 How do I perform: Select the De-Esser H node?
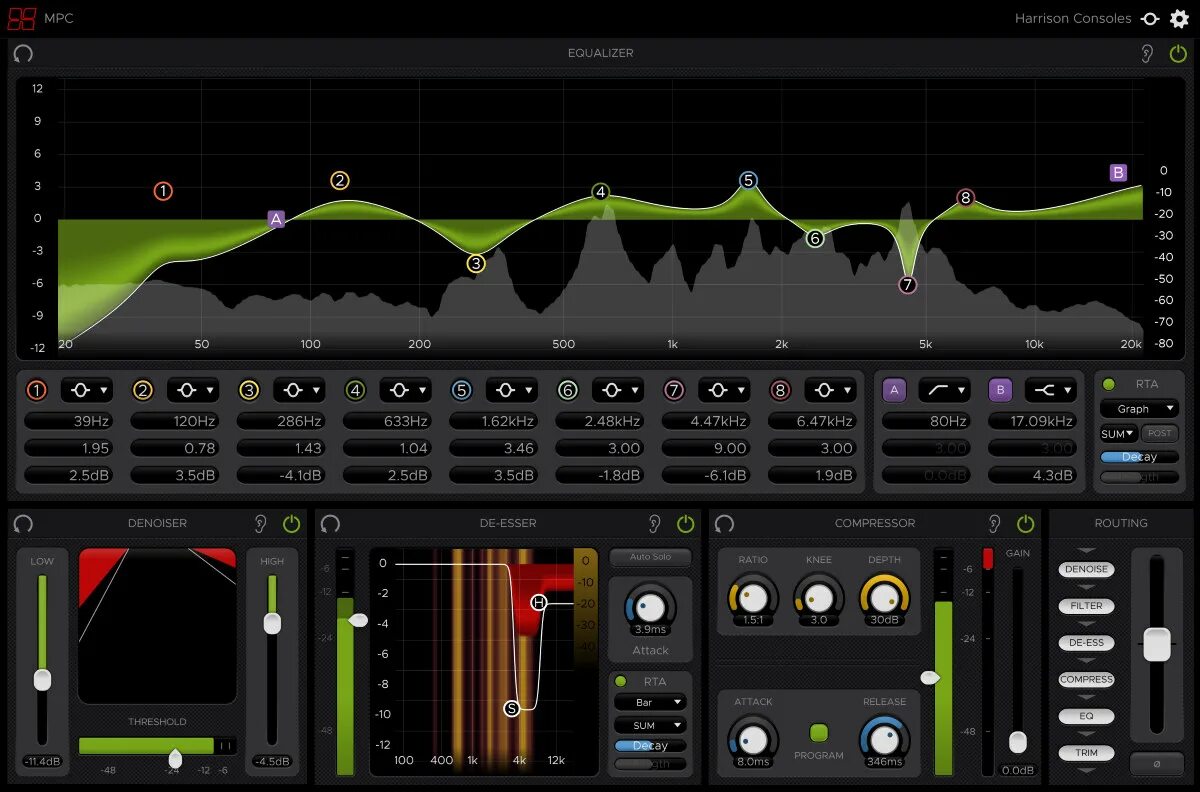click(539, 602)
